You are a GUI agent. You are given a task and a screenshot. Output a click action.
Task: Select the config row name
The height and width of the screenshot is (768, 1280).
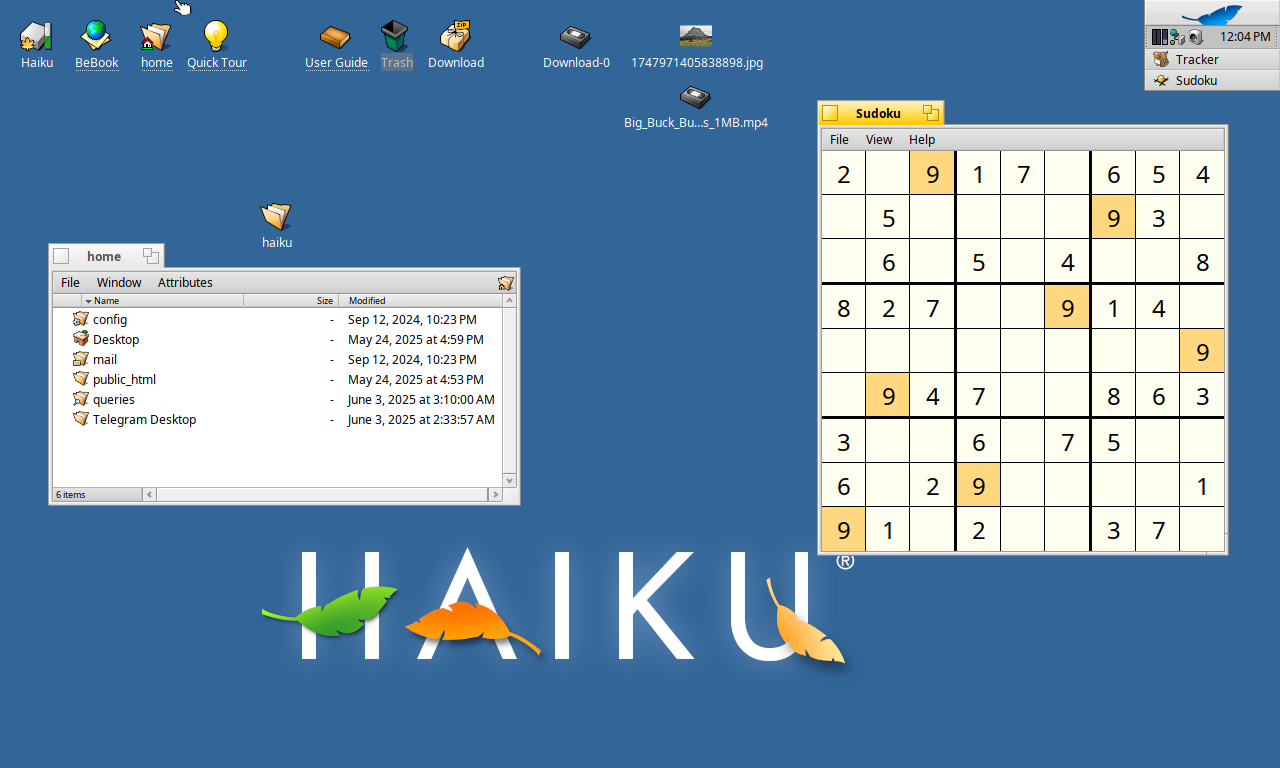pos(110,319)
